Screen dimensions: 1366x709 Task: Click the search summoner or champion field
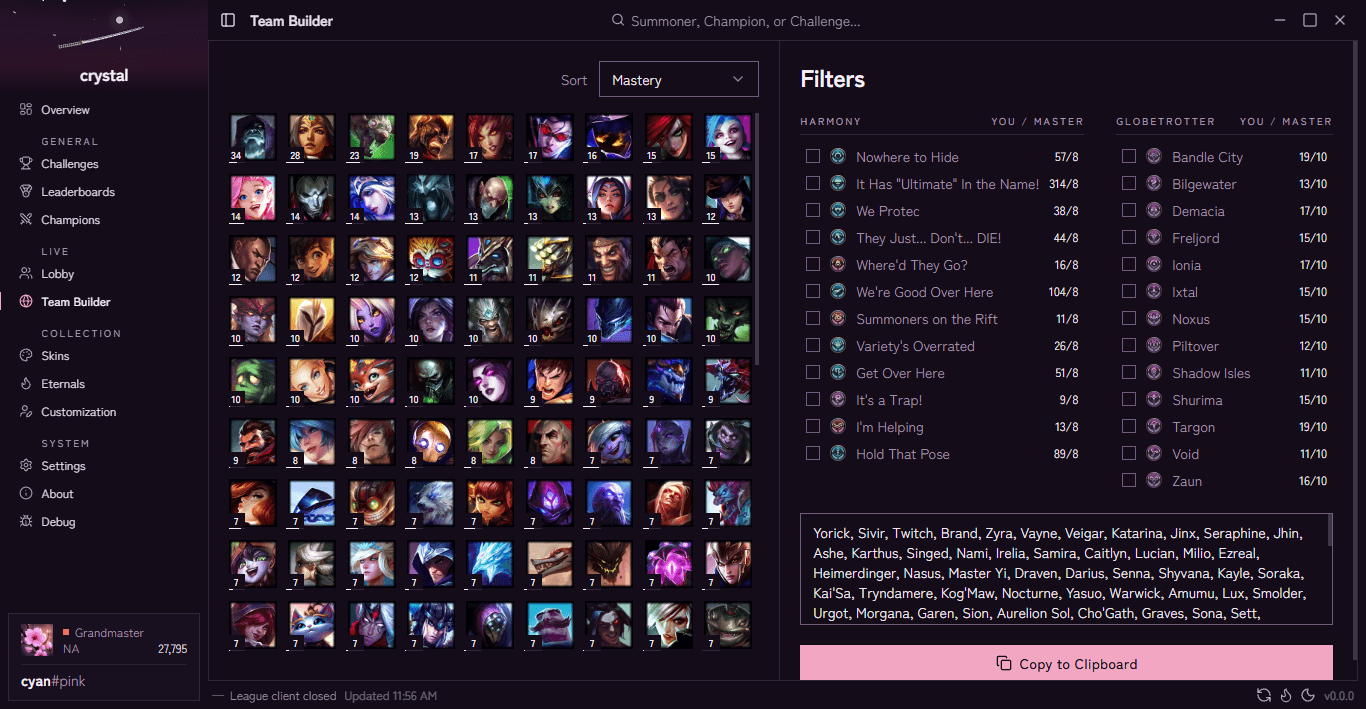[x=735, y=21]
